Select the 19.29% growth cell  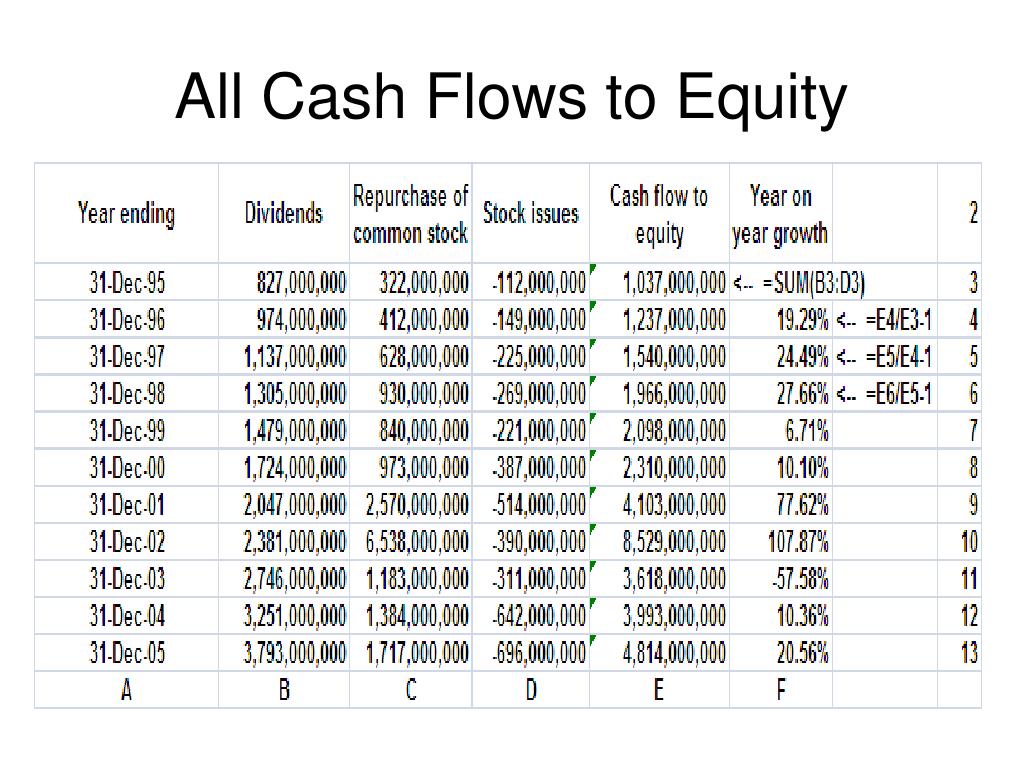(780, 319)
